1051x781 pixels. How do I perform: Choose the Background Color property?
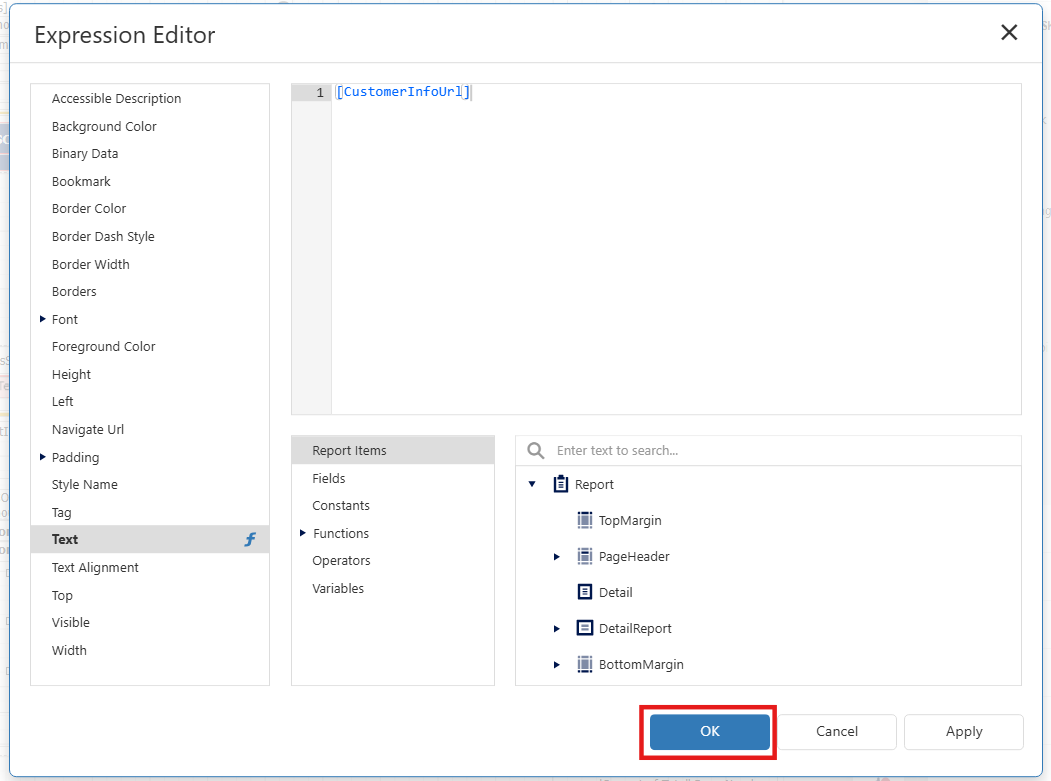(x=104, y=126)
